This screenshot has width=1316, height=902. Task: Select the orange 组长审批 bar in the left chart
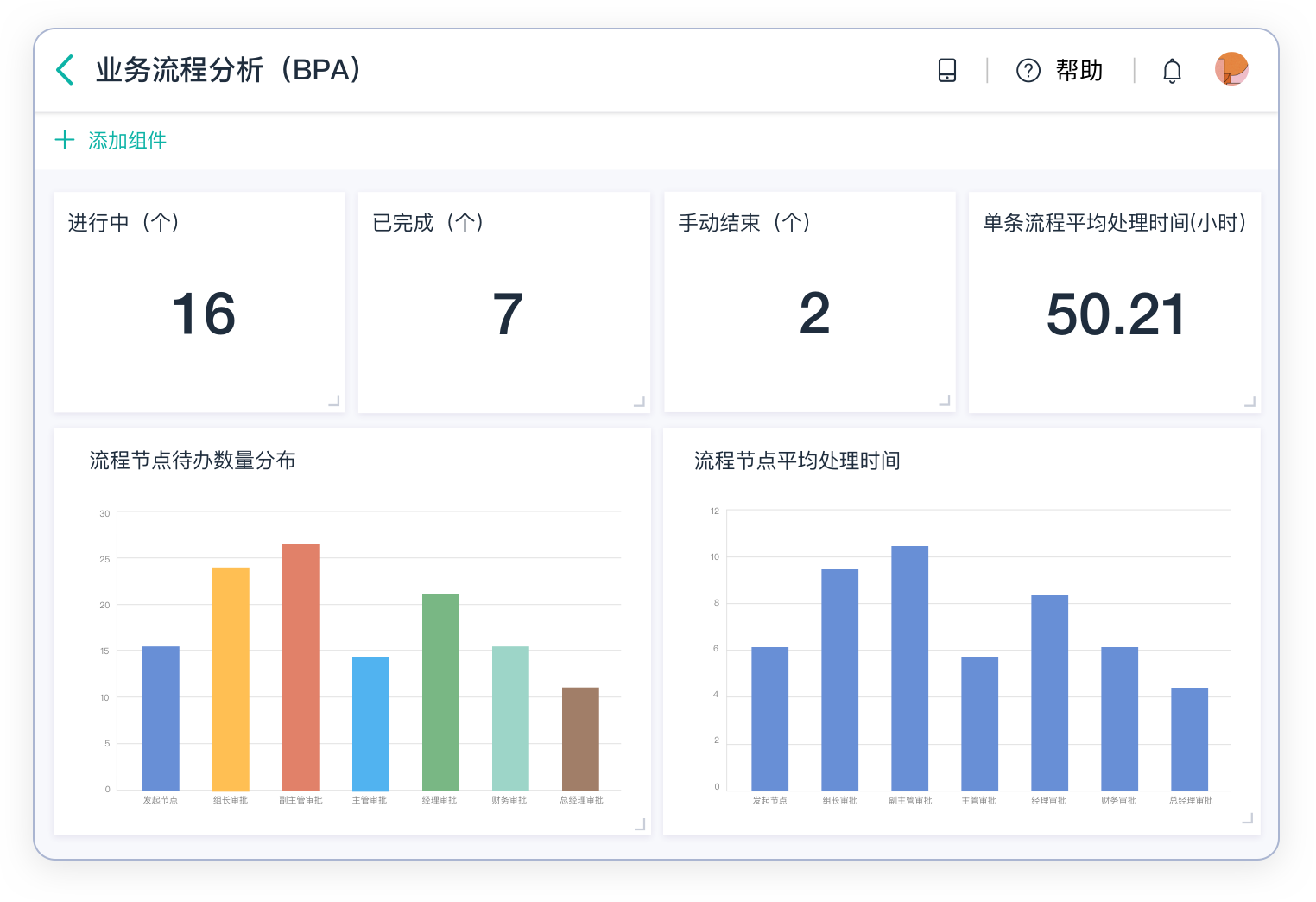[x=230, y=678]
